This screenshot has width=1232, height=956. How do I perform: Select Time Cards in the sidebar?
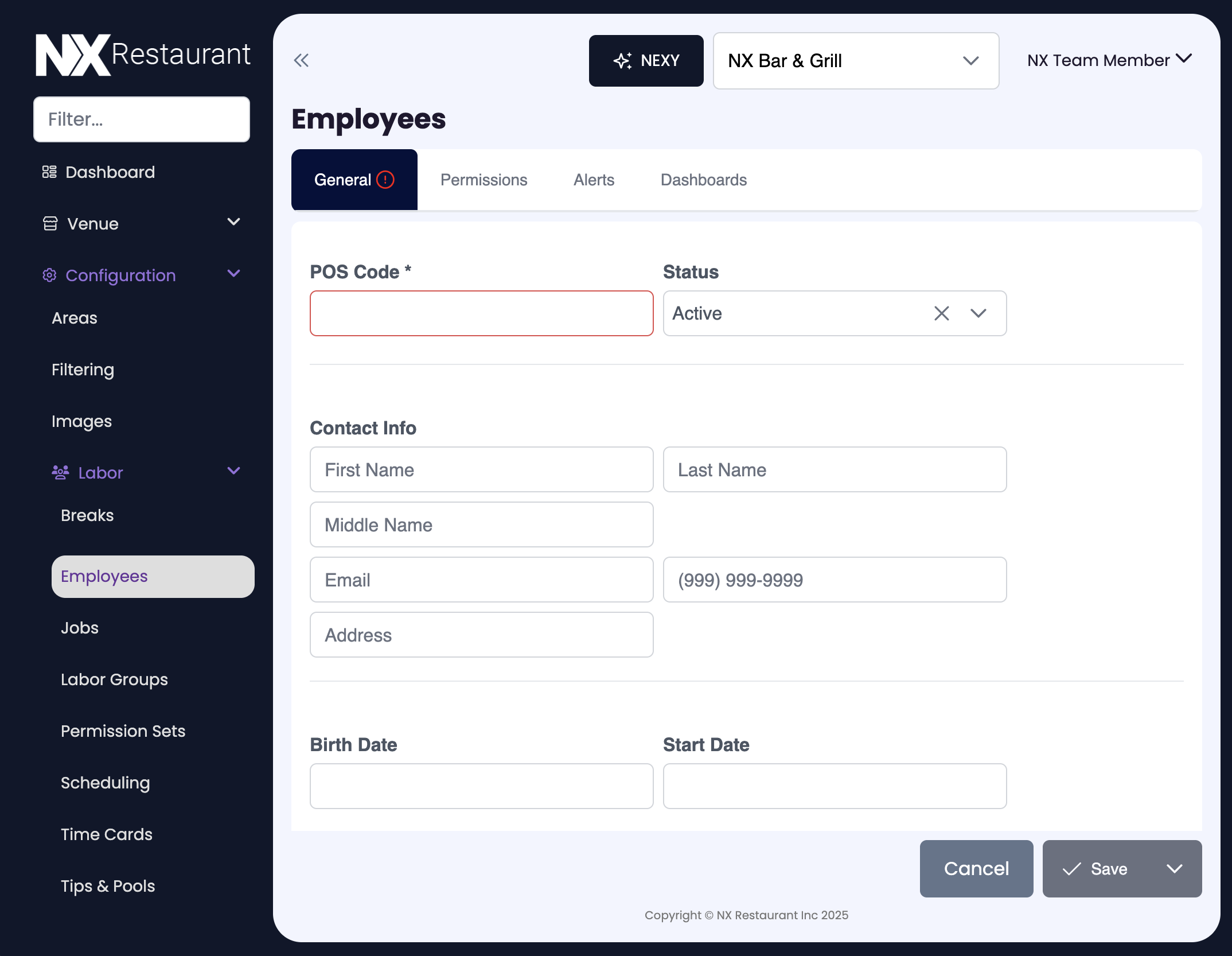(106, 834)
